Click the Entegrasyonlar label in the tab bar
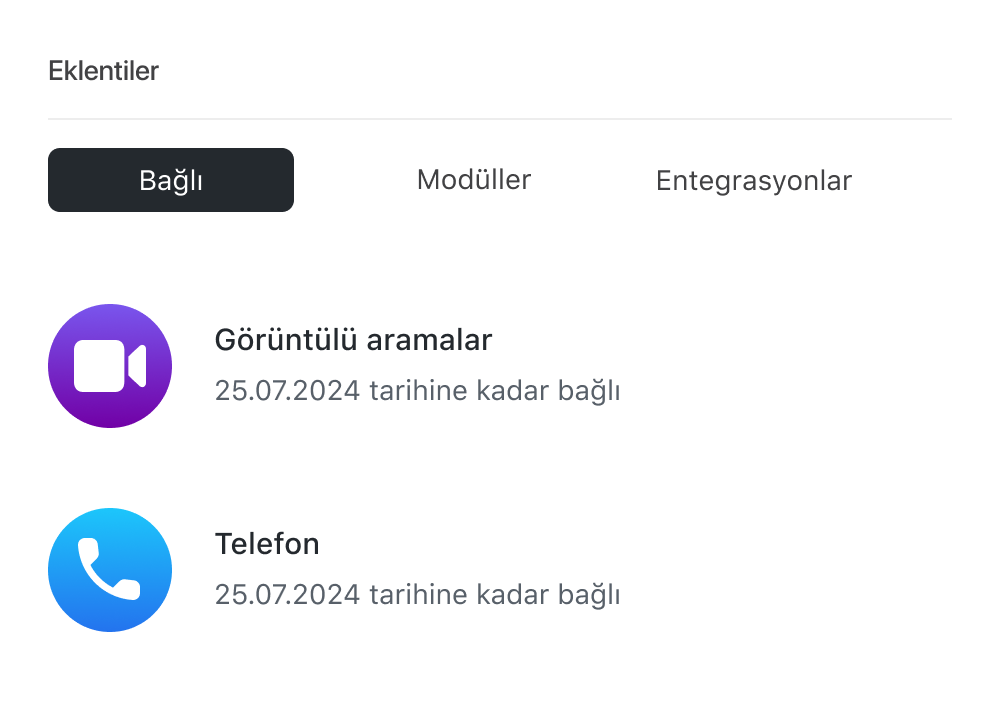Screen dimensions: 1008x716 [753, 181]
